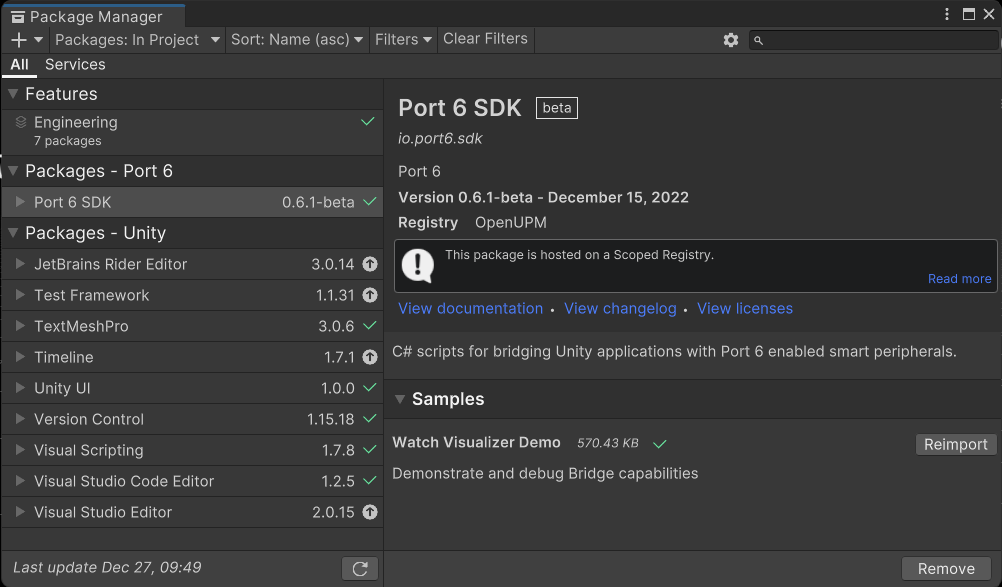Select the Visual Studio Code Editor package
The image size is (1002, 587).
click(192, 480)
